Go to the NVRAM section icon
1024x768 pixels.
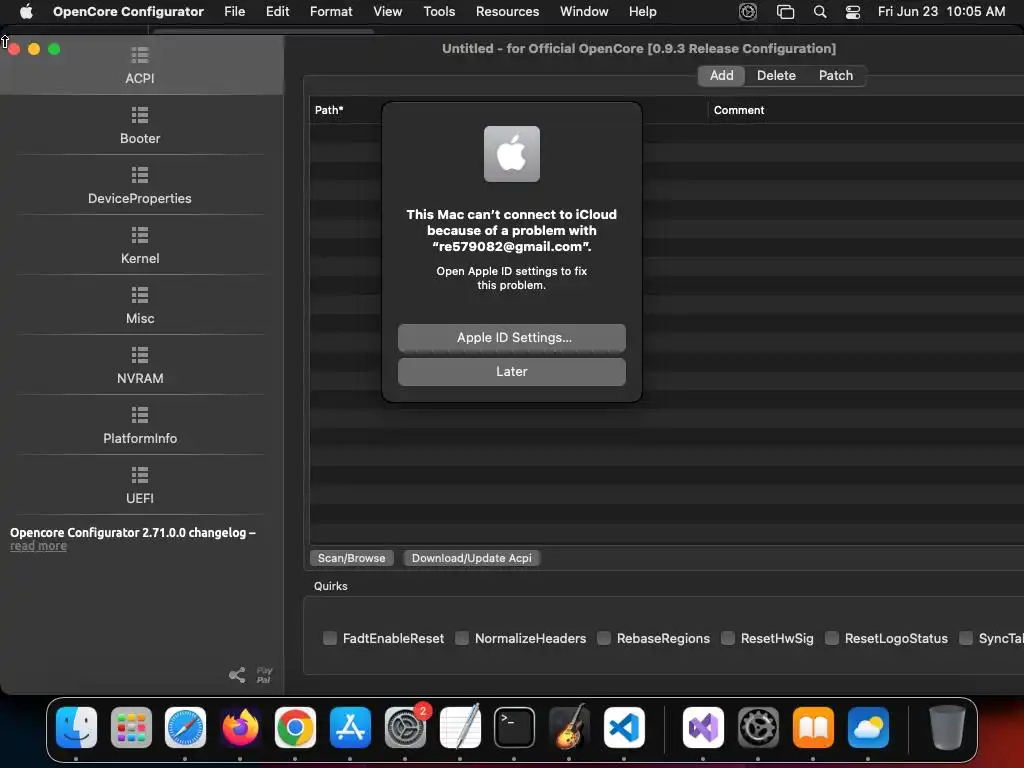140,355
